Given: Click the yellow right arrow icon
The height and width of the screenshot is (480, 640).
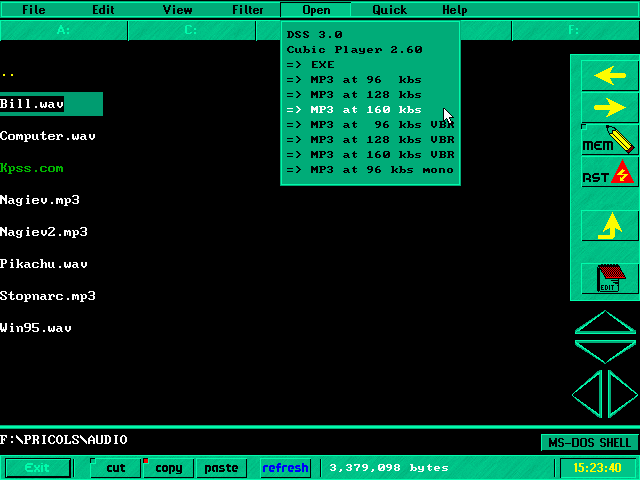Looking at the screenshot, I should point(609,107).
